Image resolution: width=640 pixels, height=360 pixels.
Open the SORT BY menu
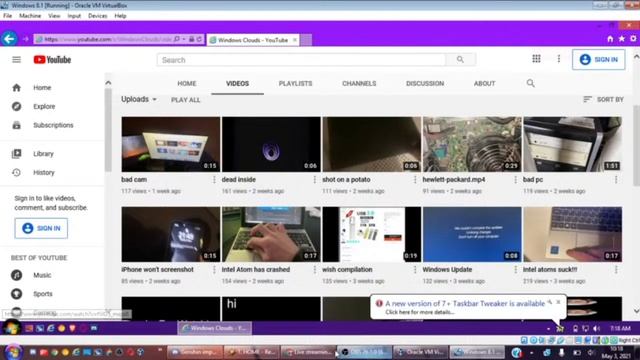coord(603,99)
